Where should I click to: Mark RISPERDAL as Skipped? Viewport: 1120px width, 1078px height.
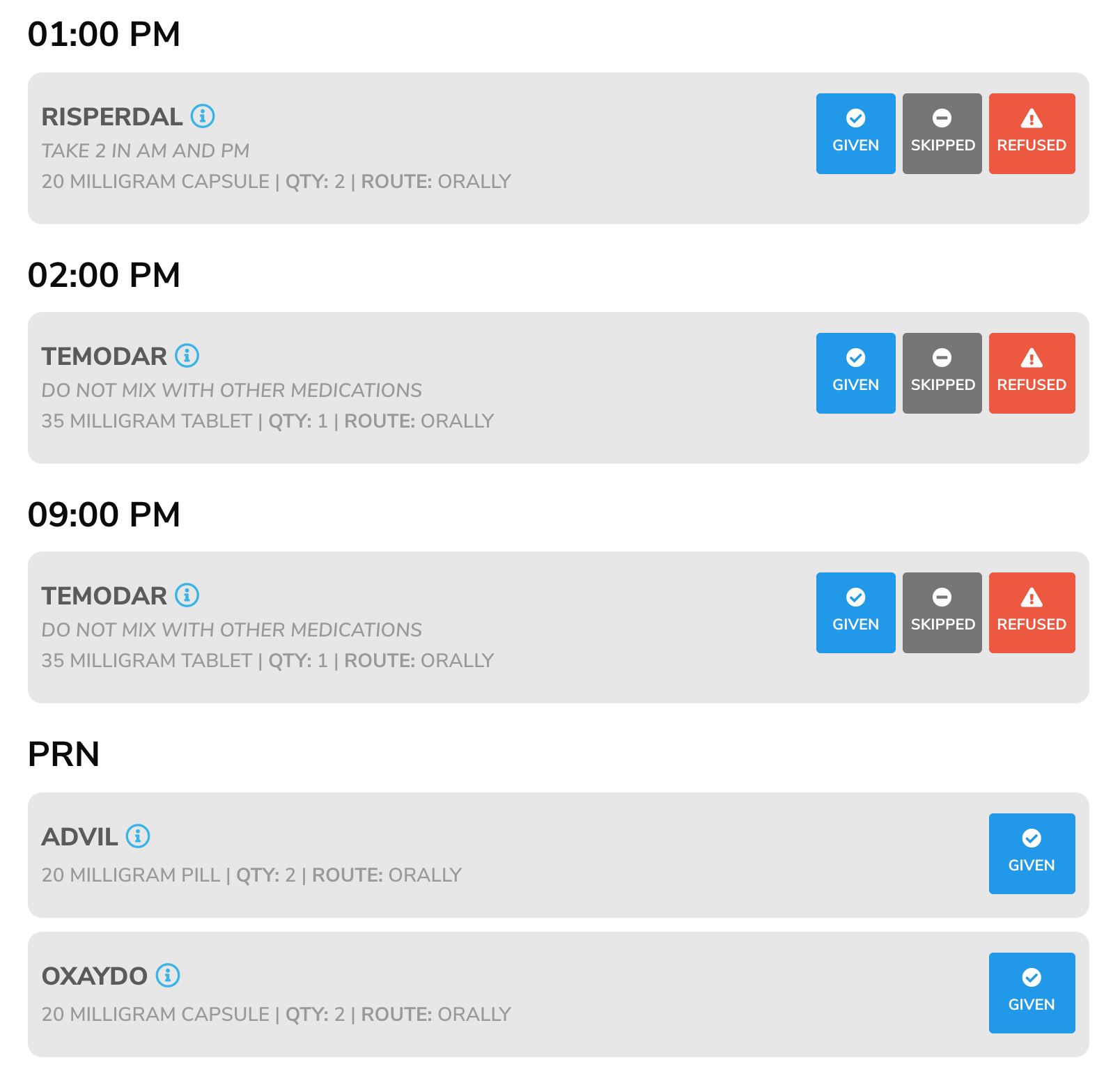click(x=942, y=134)
